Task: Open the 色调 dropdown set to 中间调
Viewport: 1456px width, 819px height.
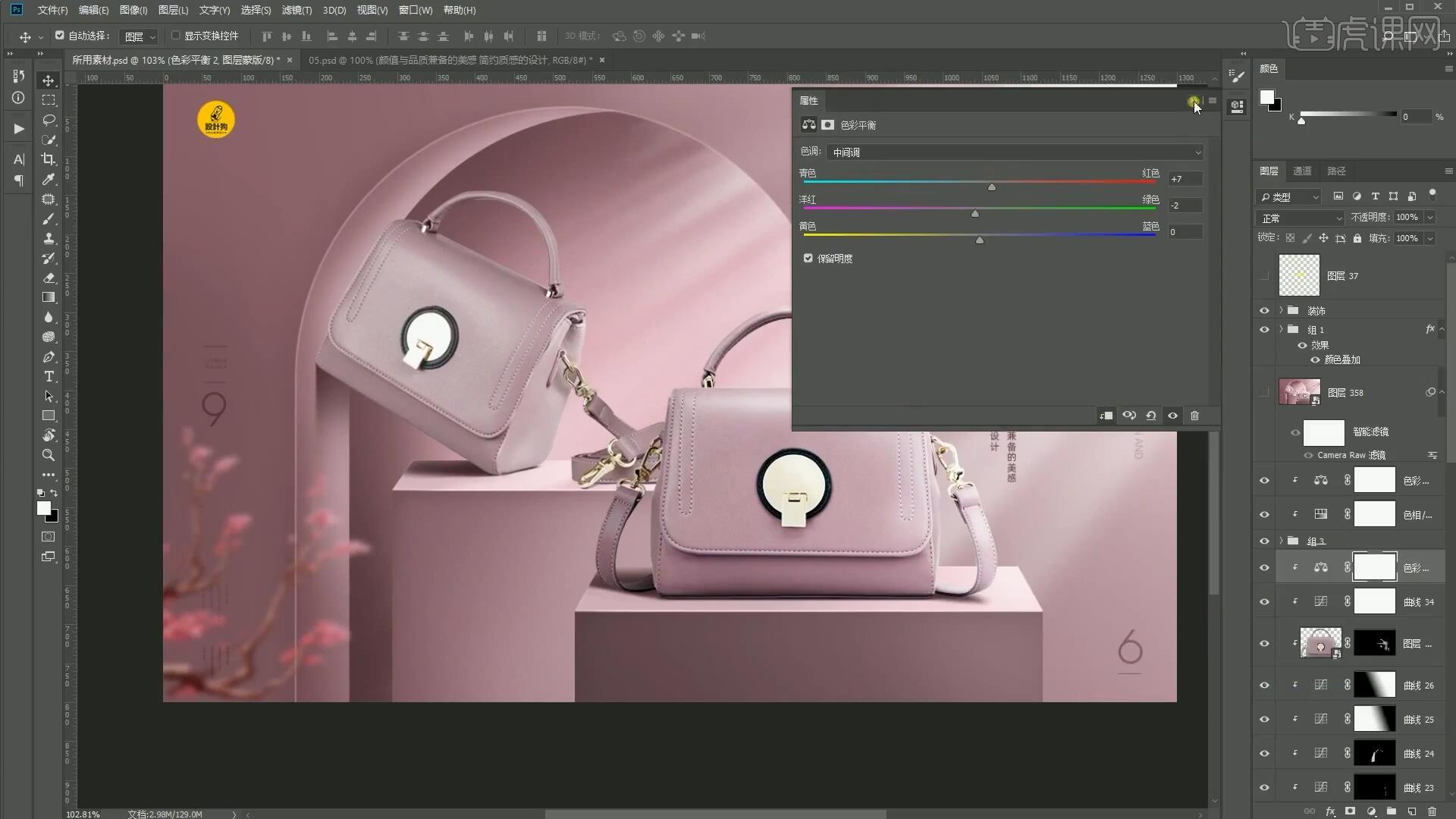Action: pos(1015,152)
